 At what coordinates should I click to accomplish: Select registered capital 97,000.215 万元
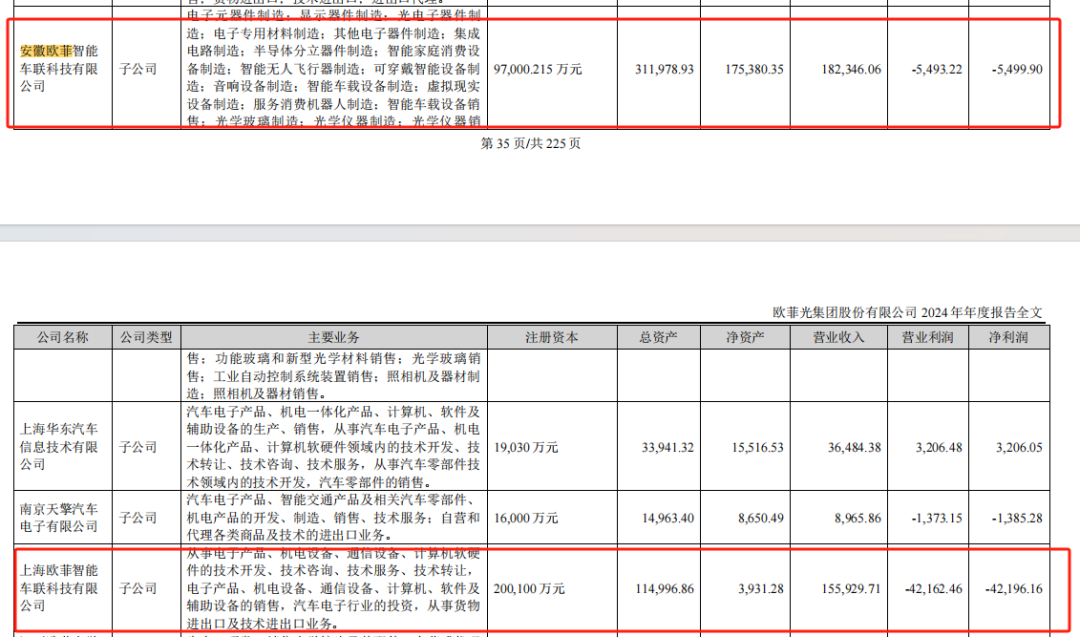click(x=537, y=69)
